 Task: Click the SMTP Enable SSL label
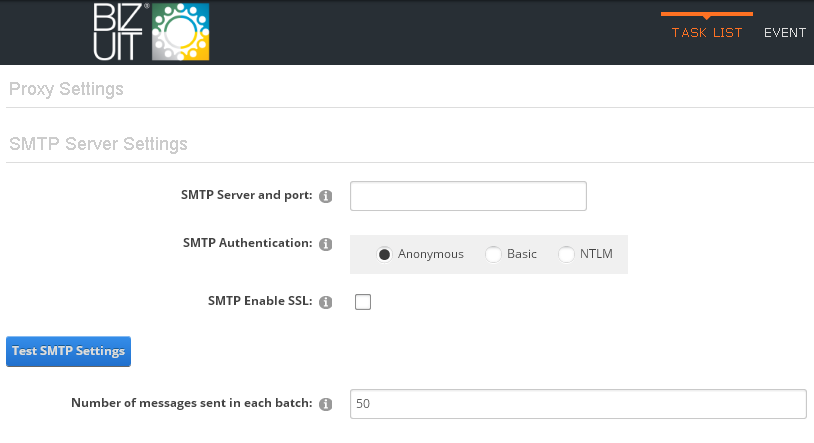pyautogui.click(x=260, y=301)
